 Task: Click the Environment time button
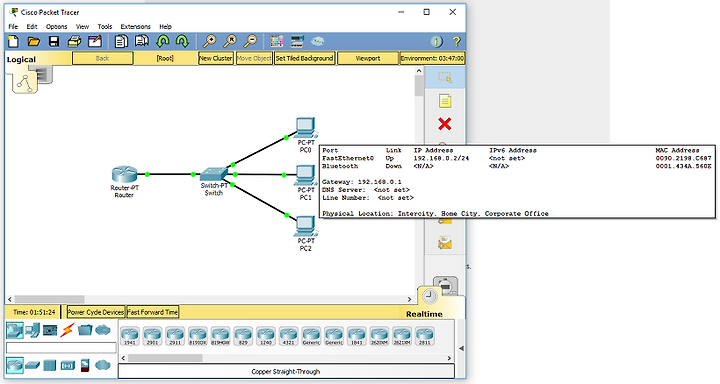coord(432,58)
